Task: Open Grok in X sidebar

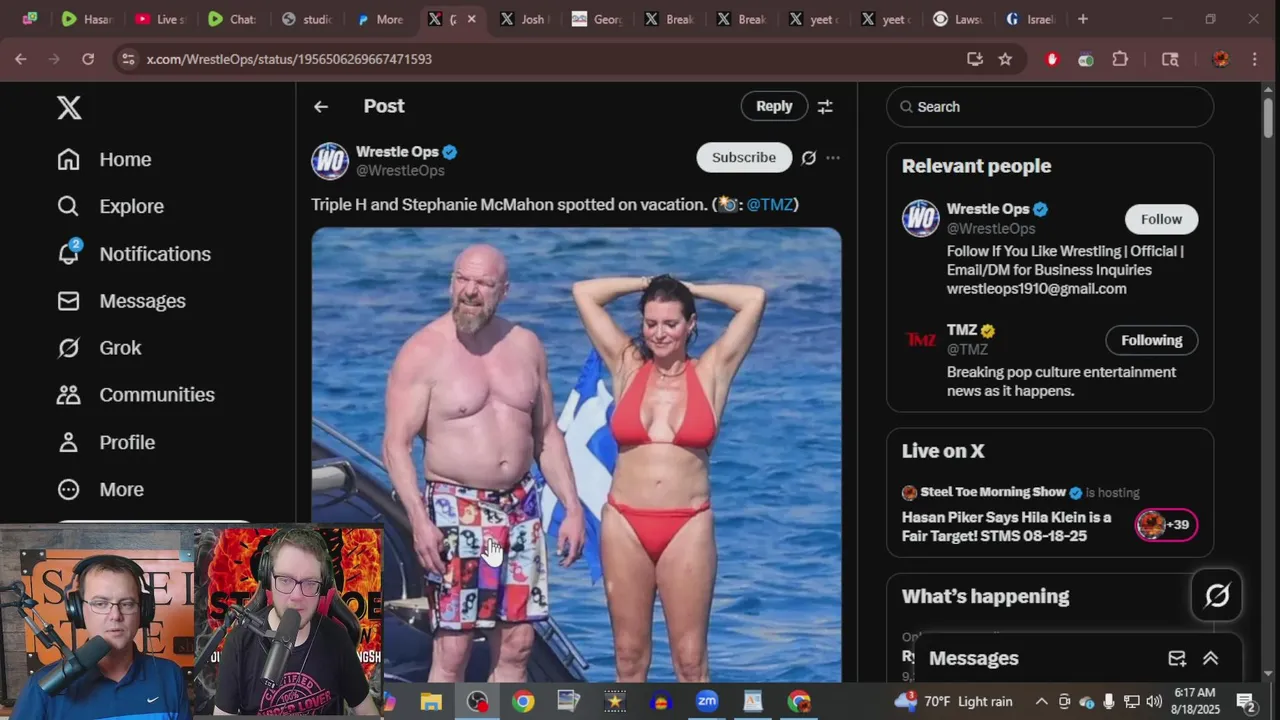Action: point(99,348)
